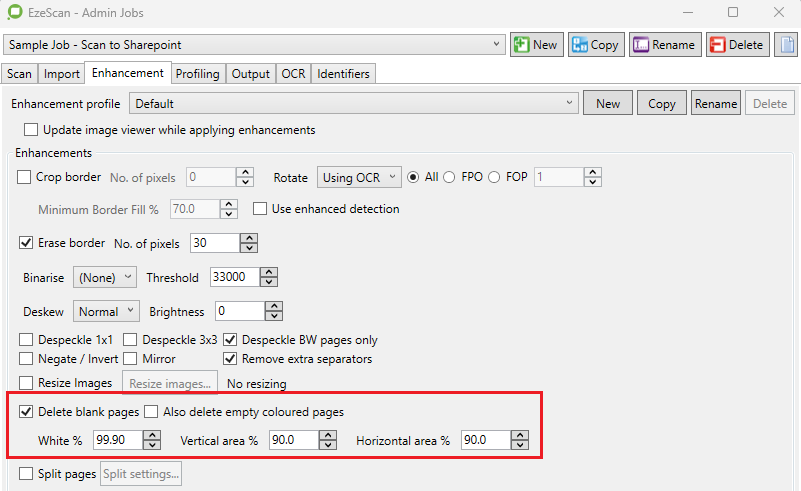Decrease the Erase border pixels with down arrow
The height and width of the screenshot is (491, 801).
click(249, 248)
